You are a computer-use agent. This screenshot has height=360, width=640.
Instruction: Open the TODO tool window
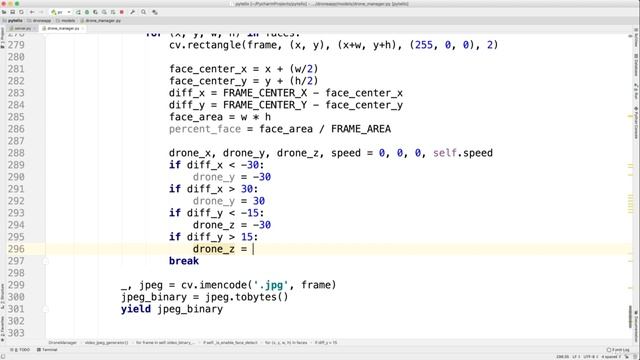(20, 350)
